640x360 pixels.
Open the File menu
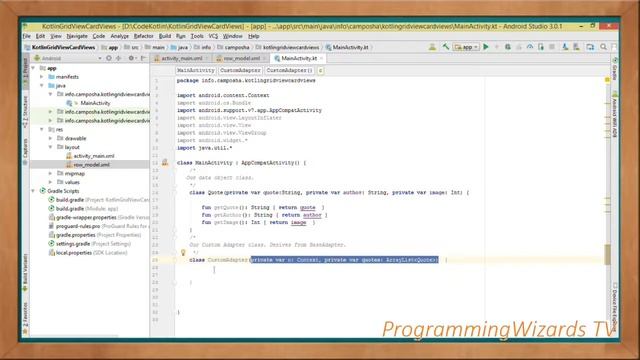tap(27, 36)
